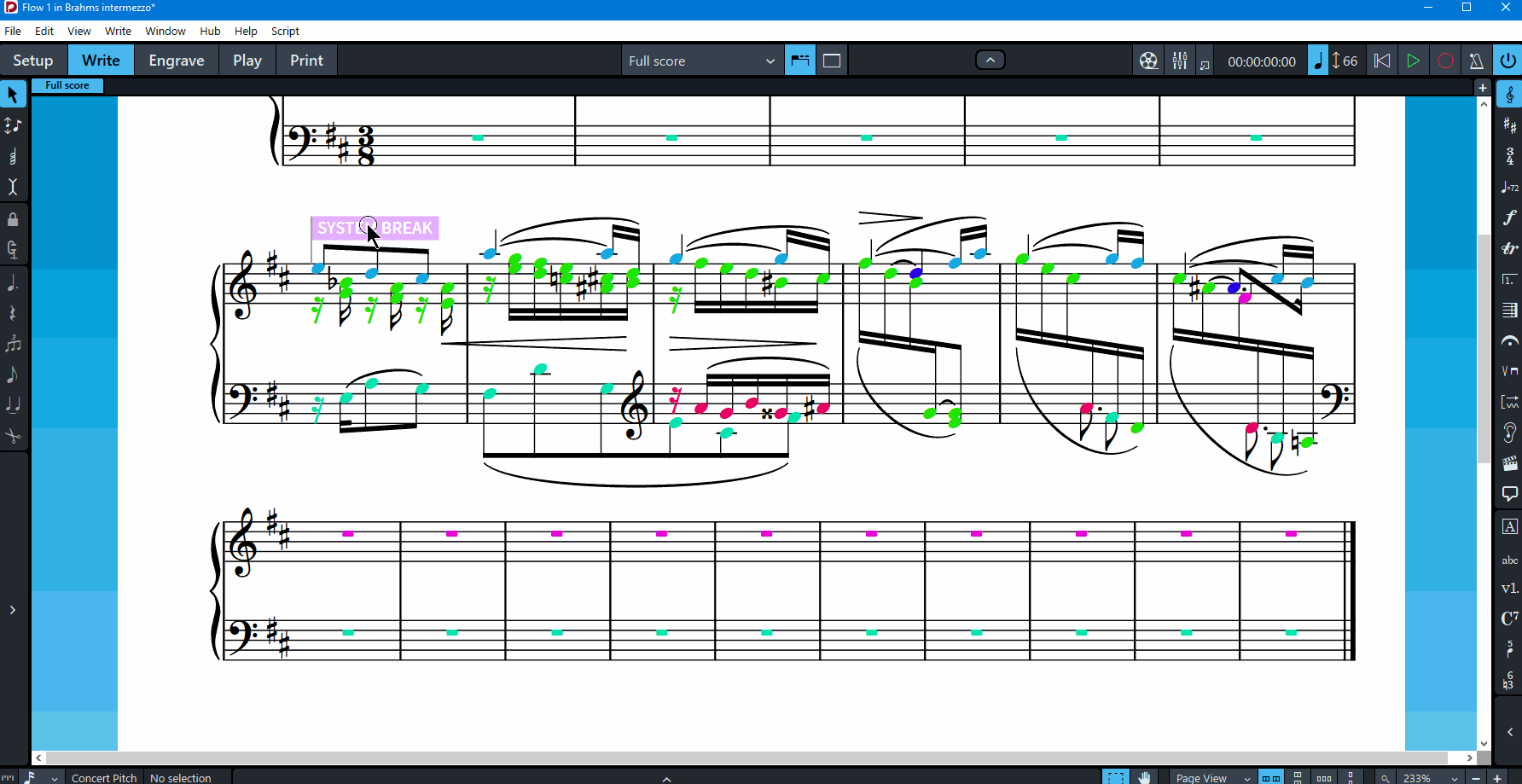Click the 00:00:00:00 timecode display
Image resolution: width=1522 pixels, height=784 pixels.
click(1262, 61)
